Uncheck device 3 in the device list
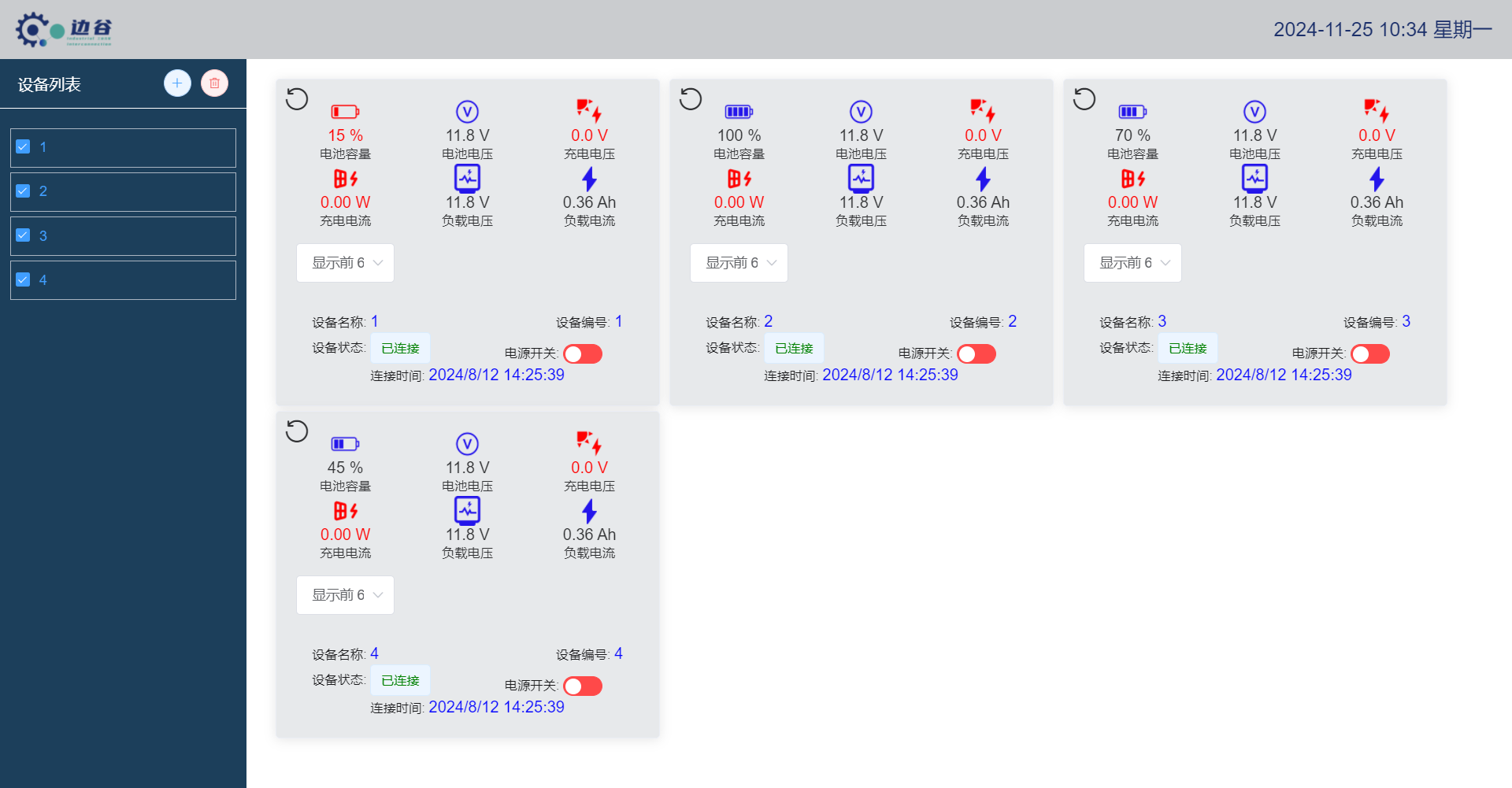The image size is (1512, 788). point(23,235)
